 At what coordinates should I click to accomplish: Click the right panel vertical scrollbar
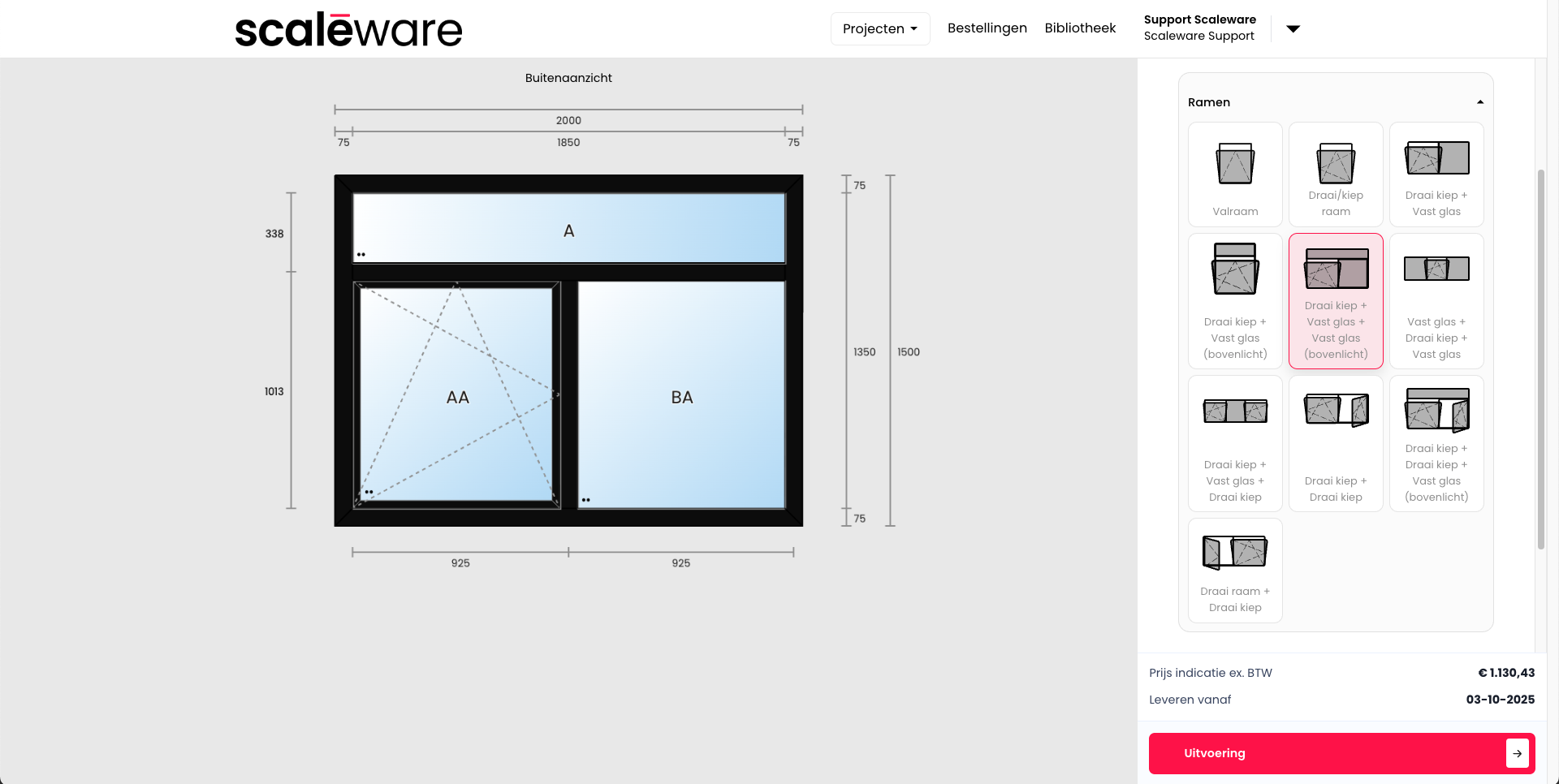1540,360
